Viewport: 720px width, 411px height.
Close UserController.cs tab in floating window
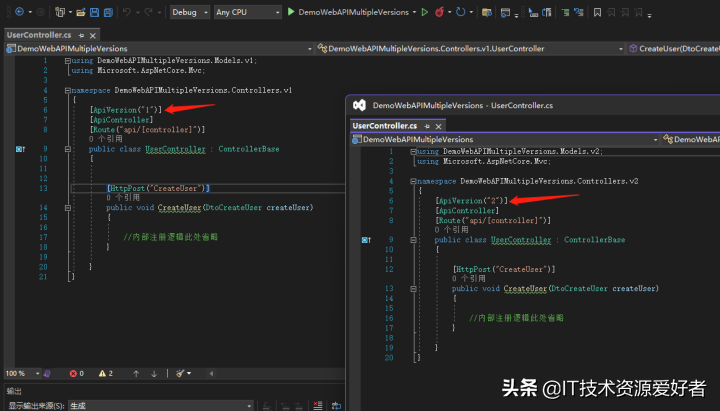click(x=439, y=126)
